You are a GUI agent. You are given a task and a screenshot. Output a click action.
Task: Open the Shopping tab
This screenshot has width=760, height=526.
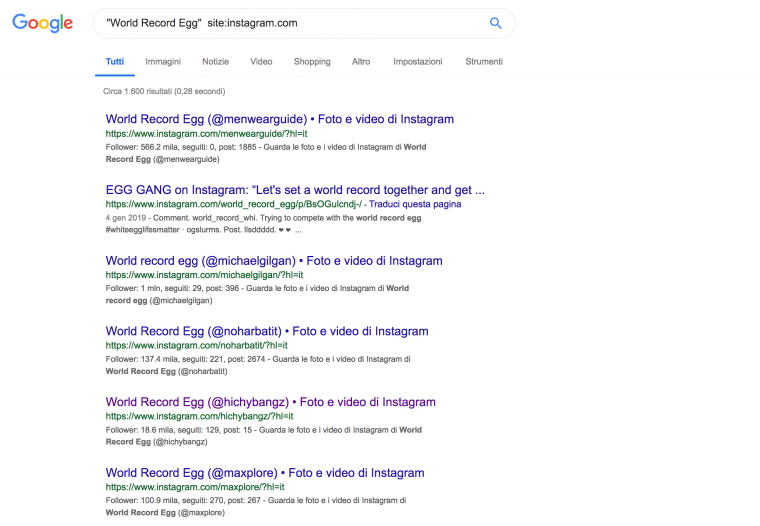(312, 62)
